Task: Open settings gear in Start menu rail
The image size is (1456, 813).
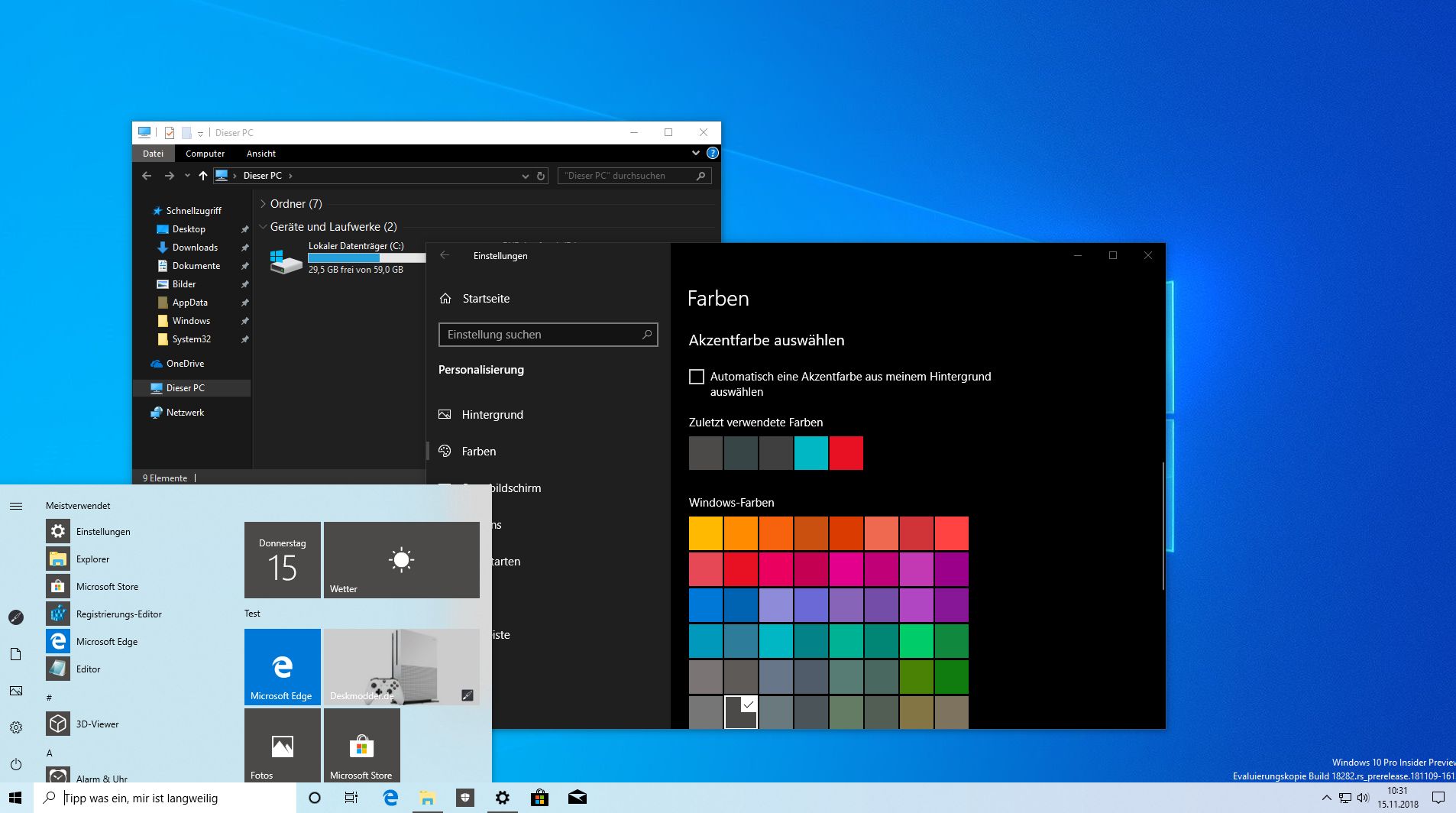Action: point(16,727)
